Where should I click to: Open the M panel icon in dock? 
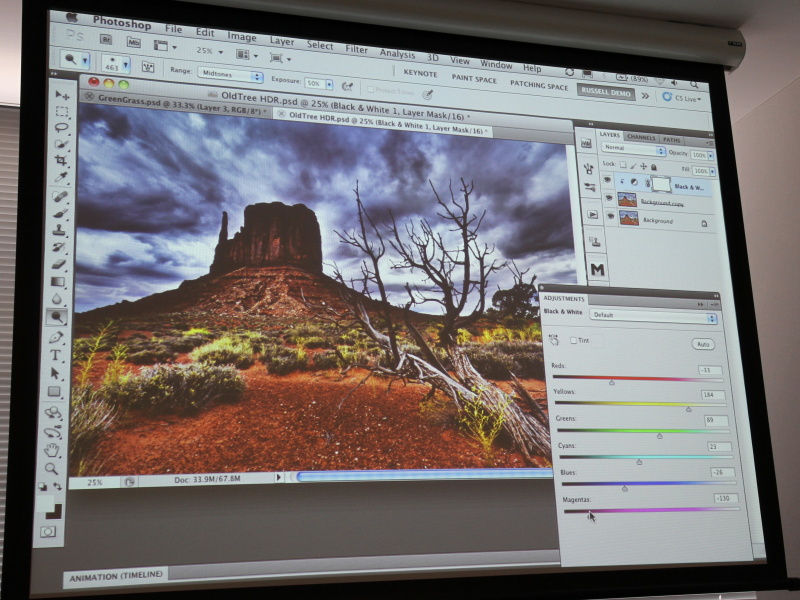tap(597, 269)
